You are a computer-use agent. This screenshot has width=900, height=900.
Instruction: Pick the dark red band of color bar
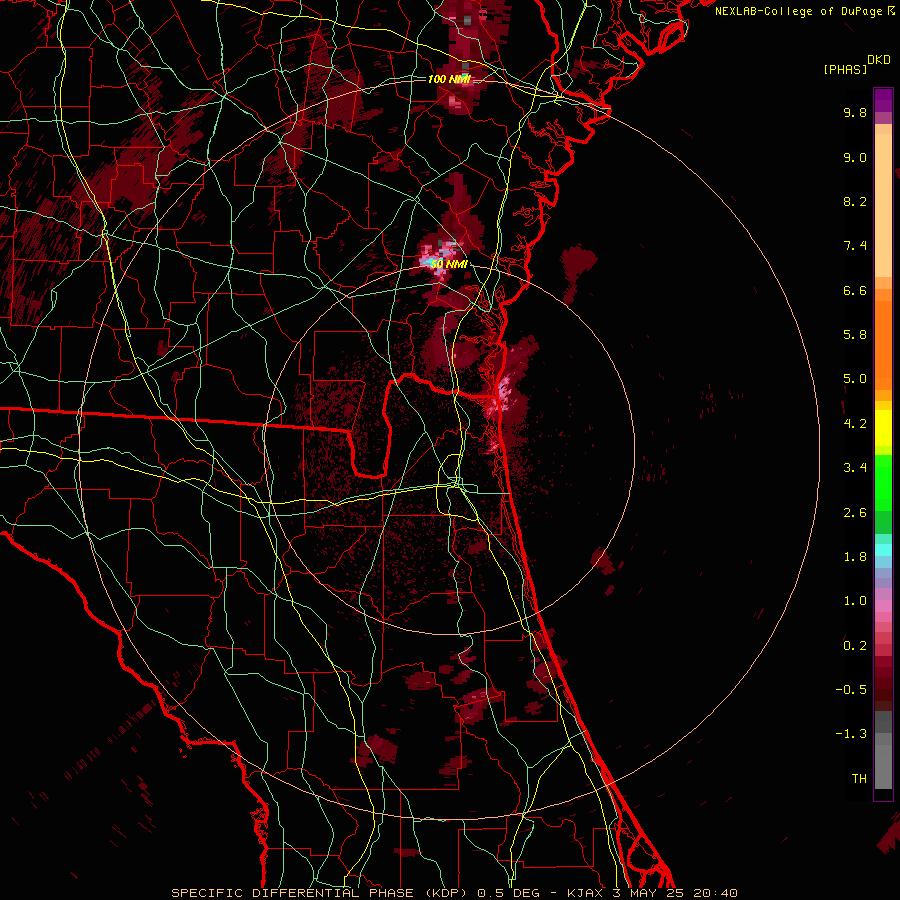[883, 677]
